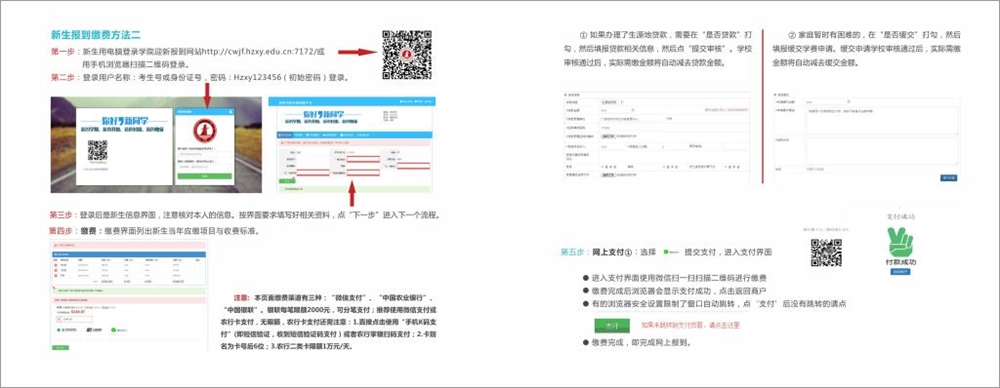
Task: Click the payment amount input in fee screenshot
Action: pos(75,319)
